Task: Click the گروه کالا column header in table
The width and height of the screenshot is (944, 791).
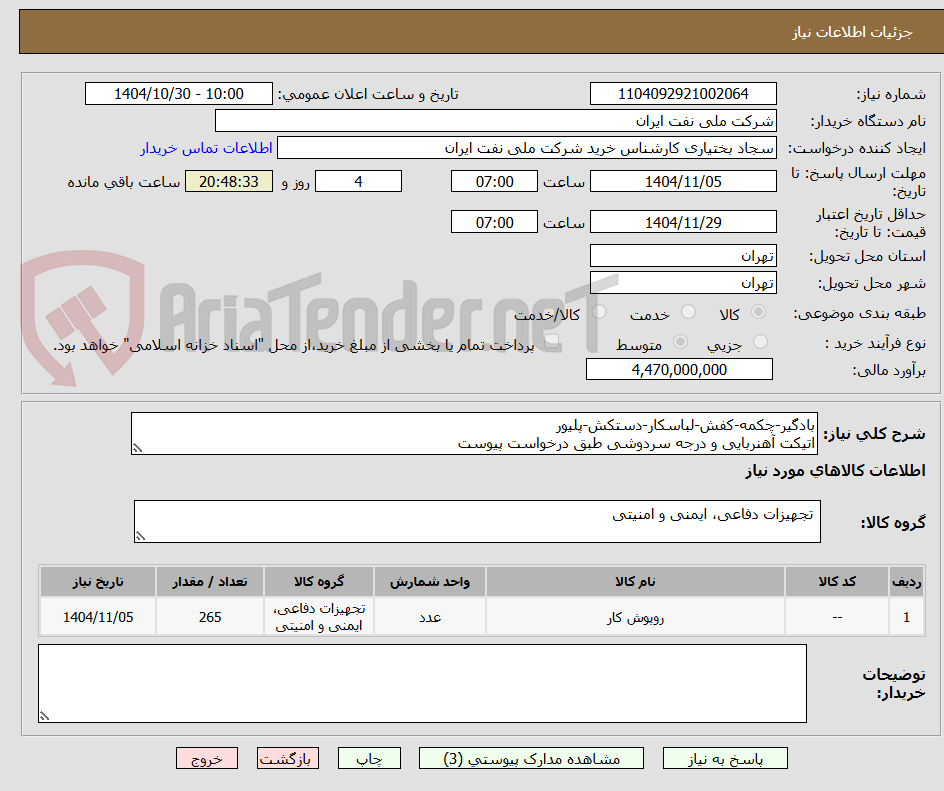Action: pyautogui.click(x=319, y=582)
